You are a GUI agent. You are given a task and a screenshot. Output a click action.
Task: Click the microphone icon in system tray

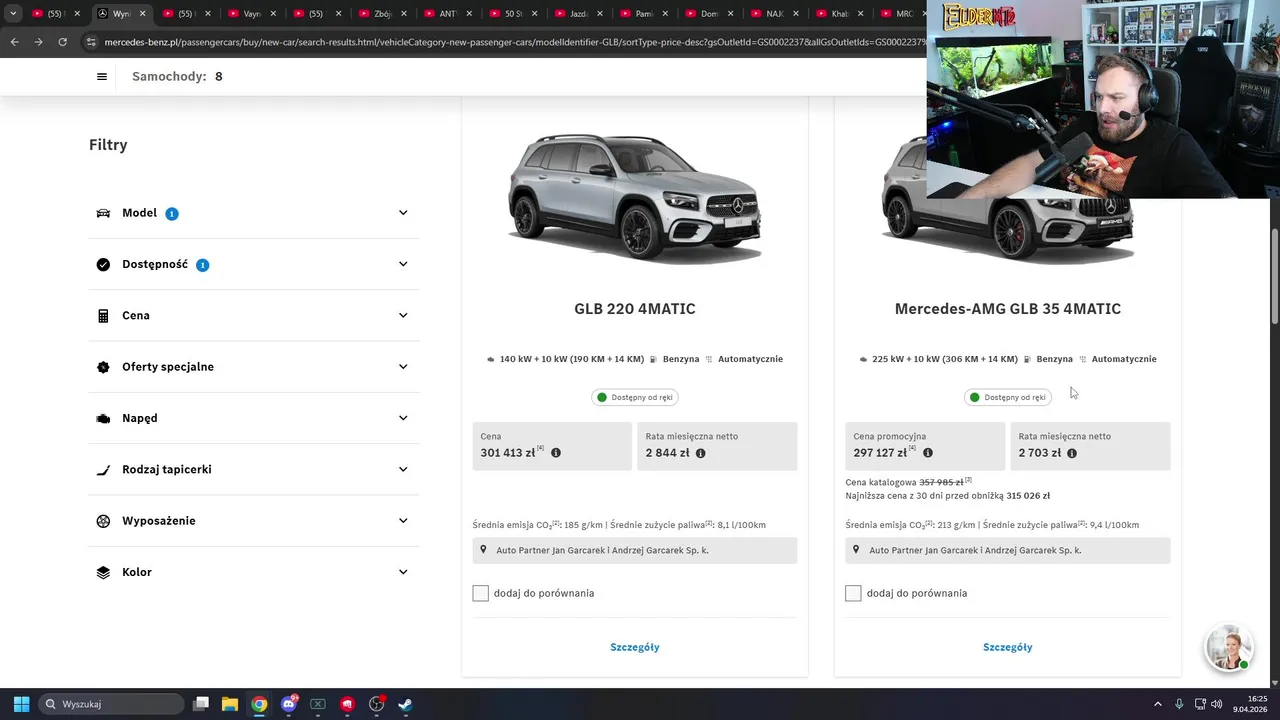coord(1179,704)
